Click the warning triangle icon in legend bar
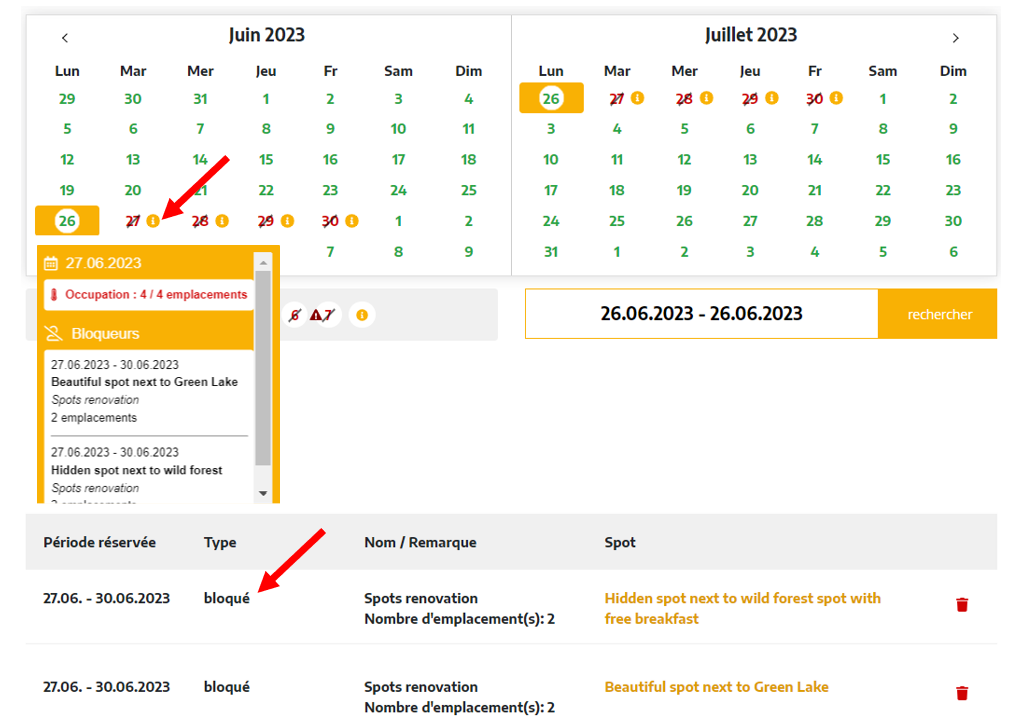1010x723 pixels. pos(317,315)
